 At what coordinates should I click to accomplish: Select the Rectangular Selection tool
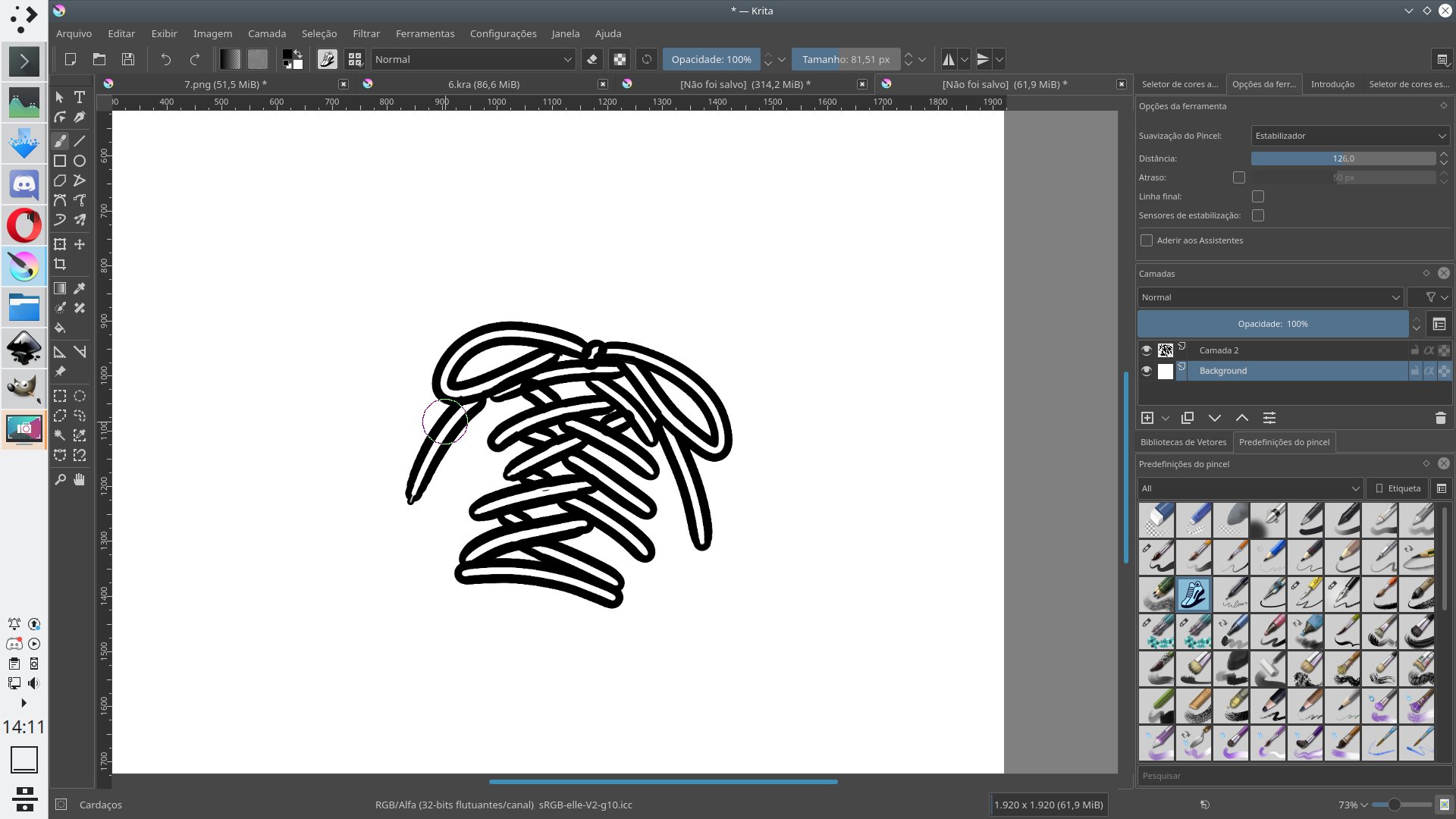pos(60,396)
